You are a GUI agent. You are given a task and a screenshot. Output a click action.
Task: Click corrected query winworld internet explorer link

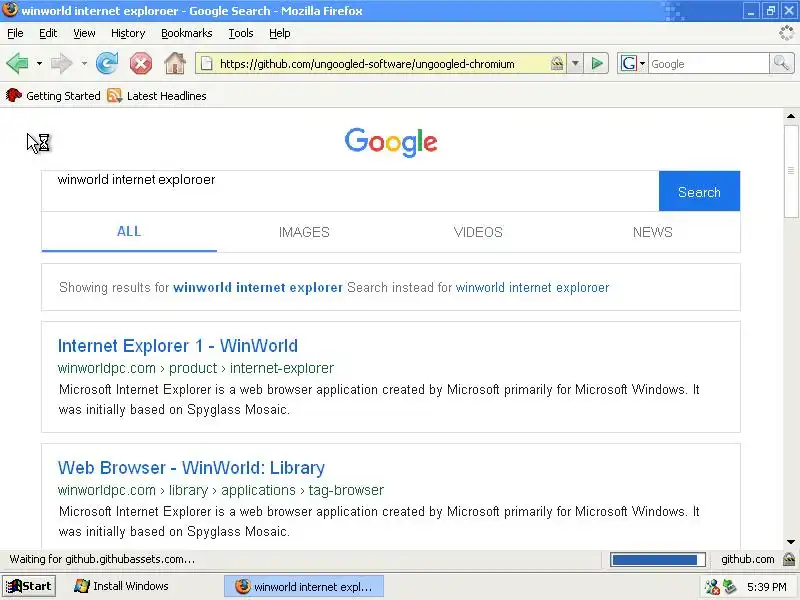pos(258,287)
